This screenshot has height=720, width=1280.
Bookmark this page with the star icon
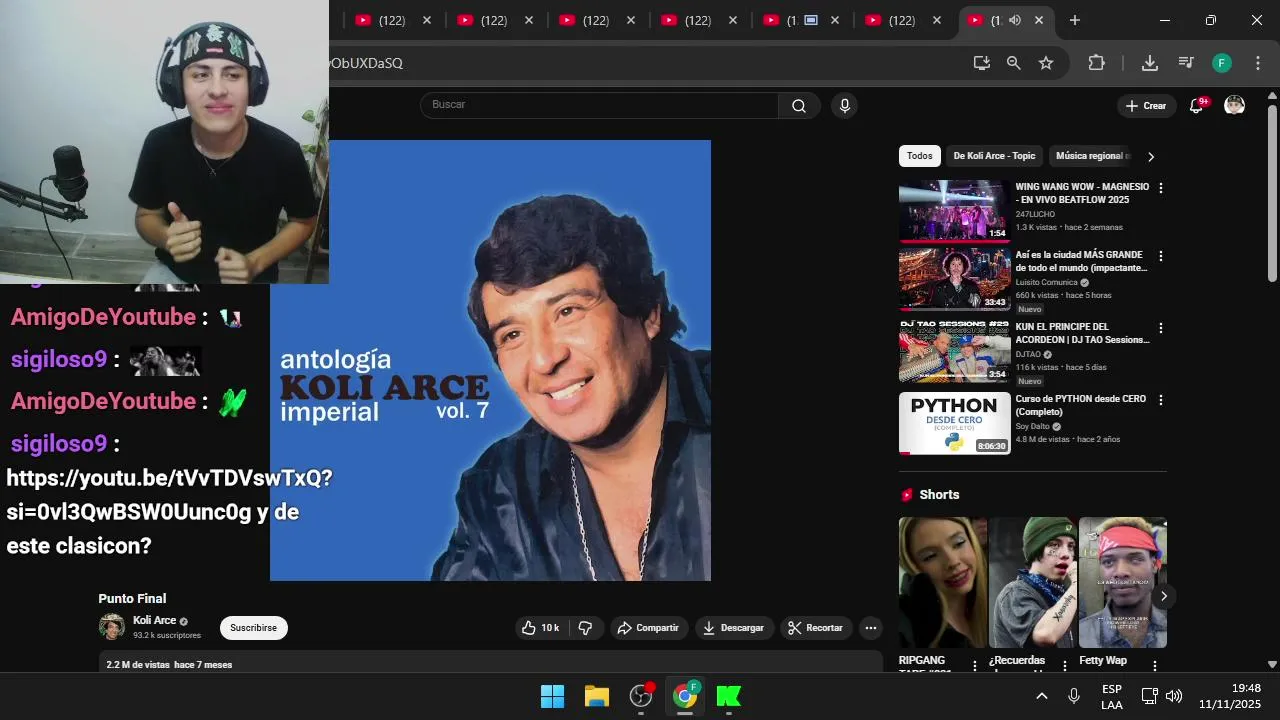coord(1046,63)
